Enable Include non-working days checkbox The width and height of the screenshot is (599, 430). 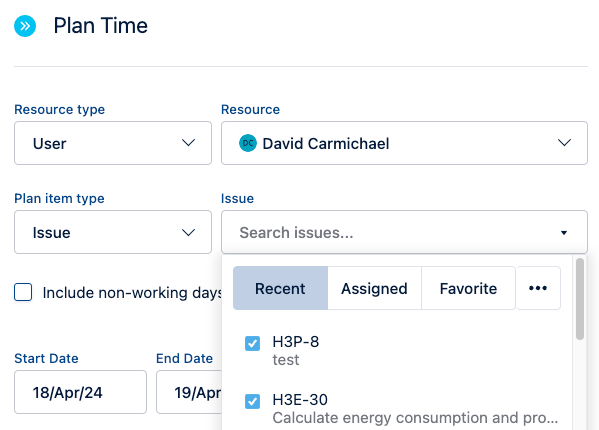coord(23,292)
